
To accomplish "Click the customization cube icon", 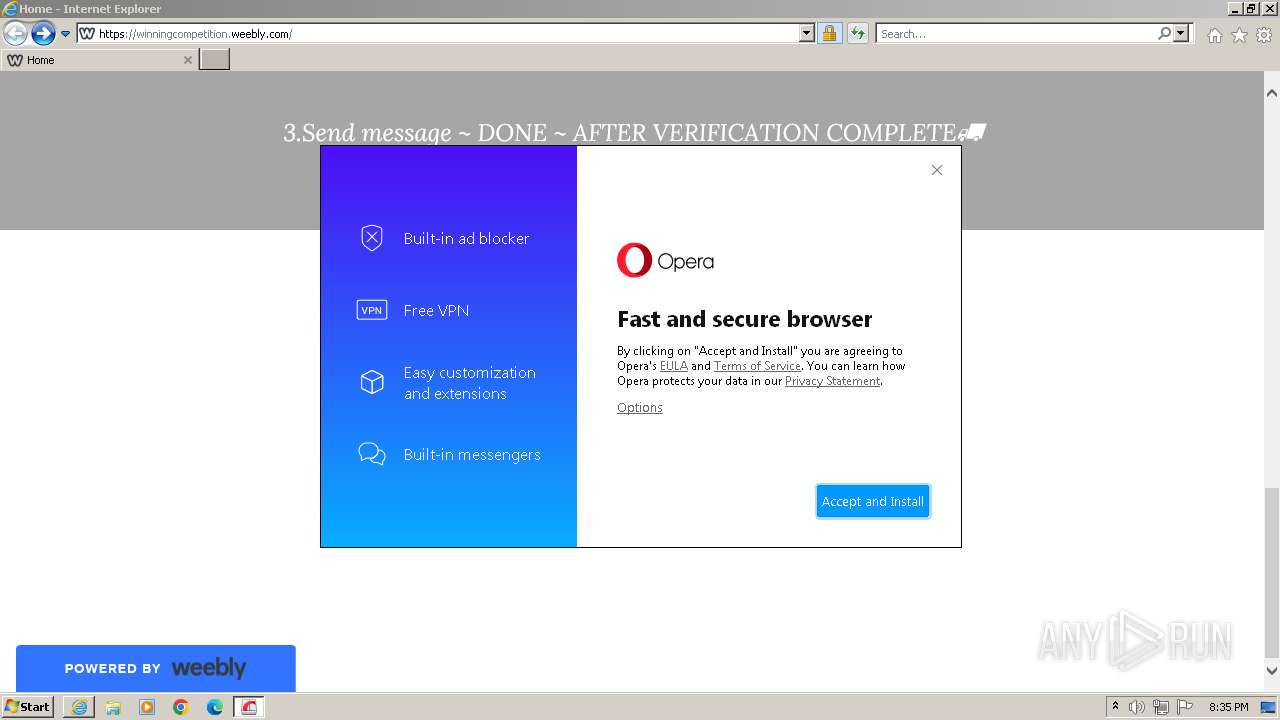I will (x=372, y=382).
